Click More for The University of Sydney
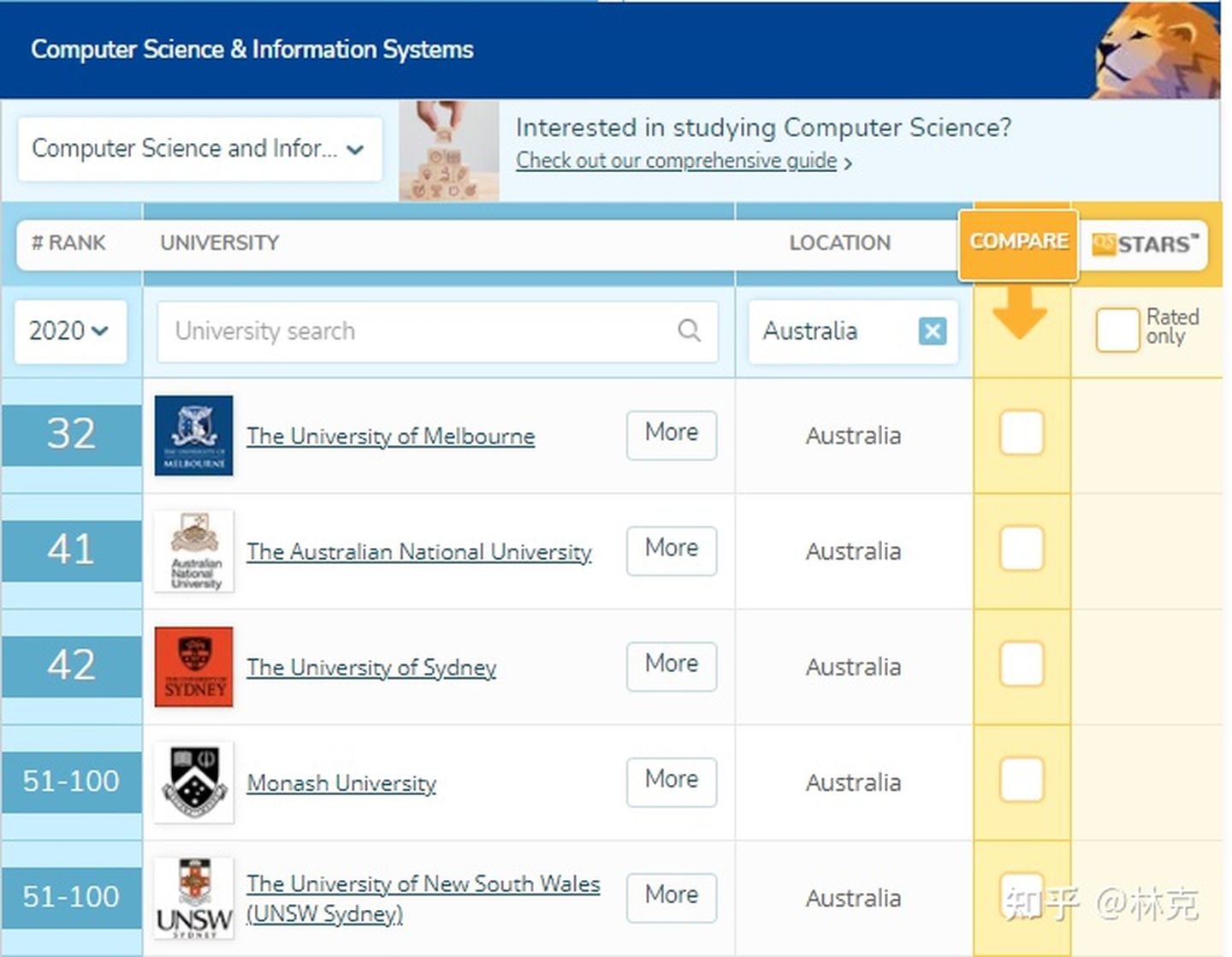Image resolution: width=1232 pixels, height=957 pixels. pyautogui.click(x=672, y=666)
